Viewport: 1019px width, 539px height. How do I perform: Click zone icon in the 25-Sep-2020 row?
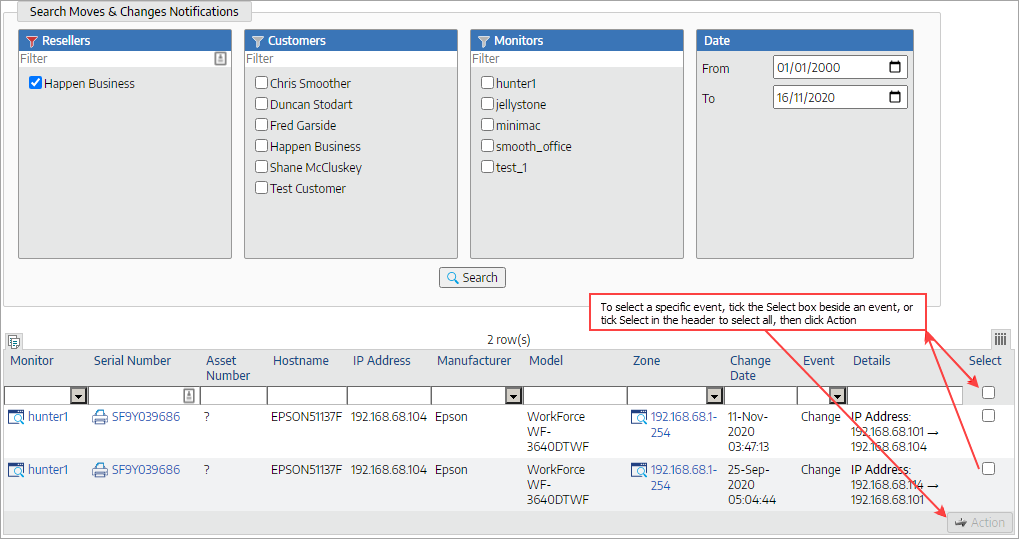point(639,470)
